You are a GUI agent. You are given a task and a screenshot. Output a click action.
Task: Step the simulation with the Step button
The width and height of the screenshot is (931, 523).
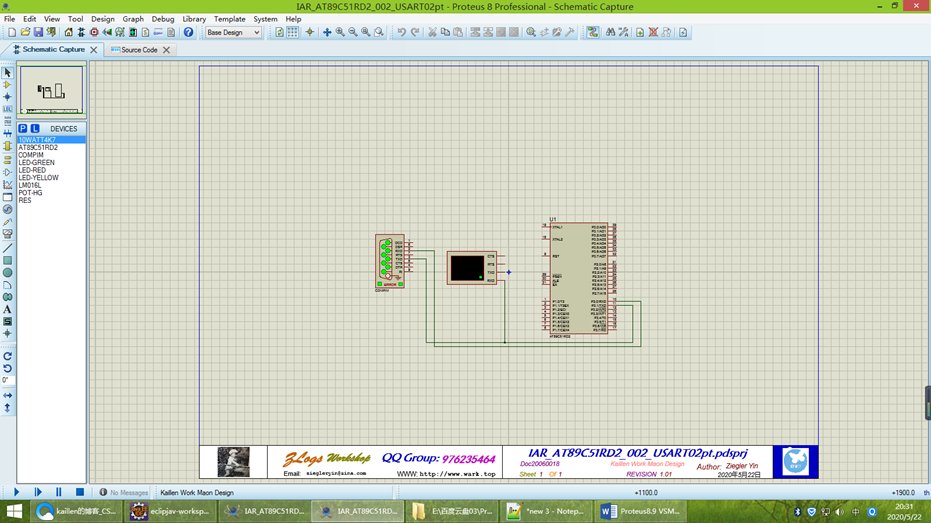point(38,492)
